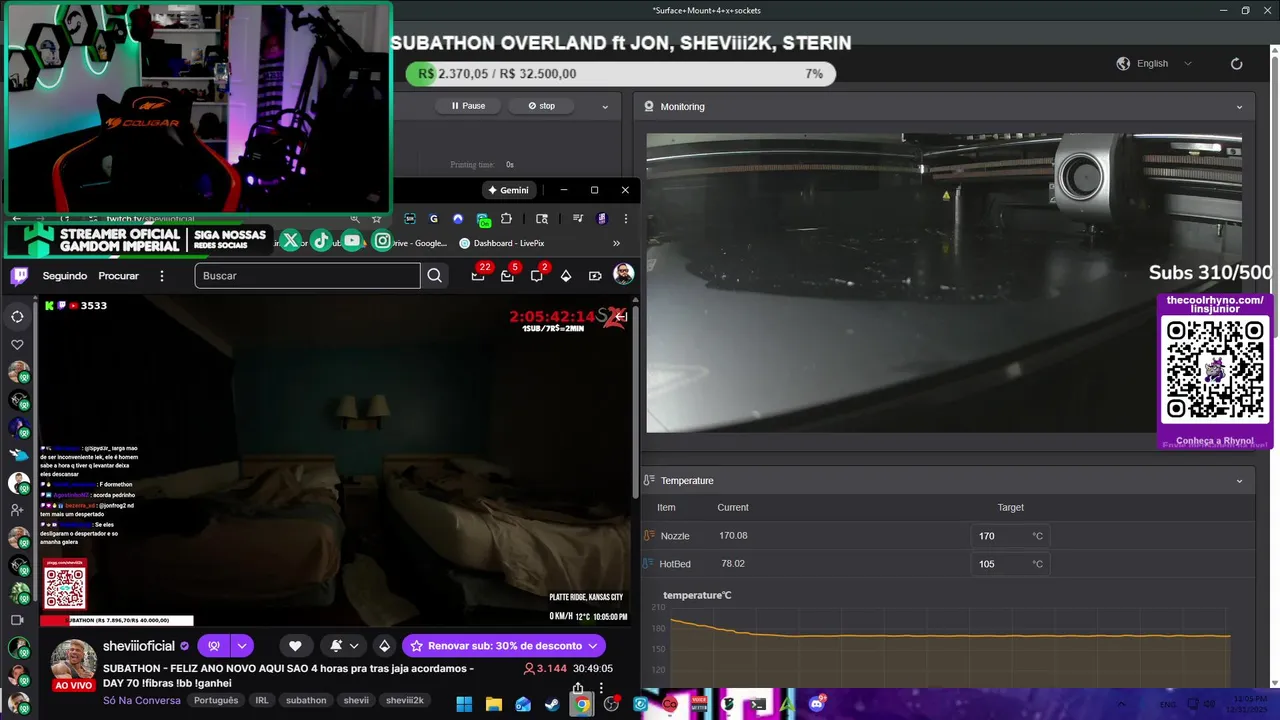Click the Twitch ad-free battery icon
This screenshot has height=720, width=1280.
point(595,276)
